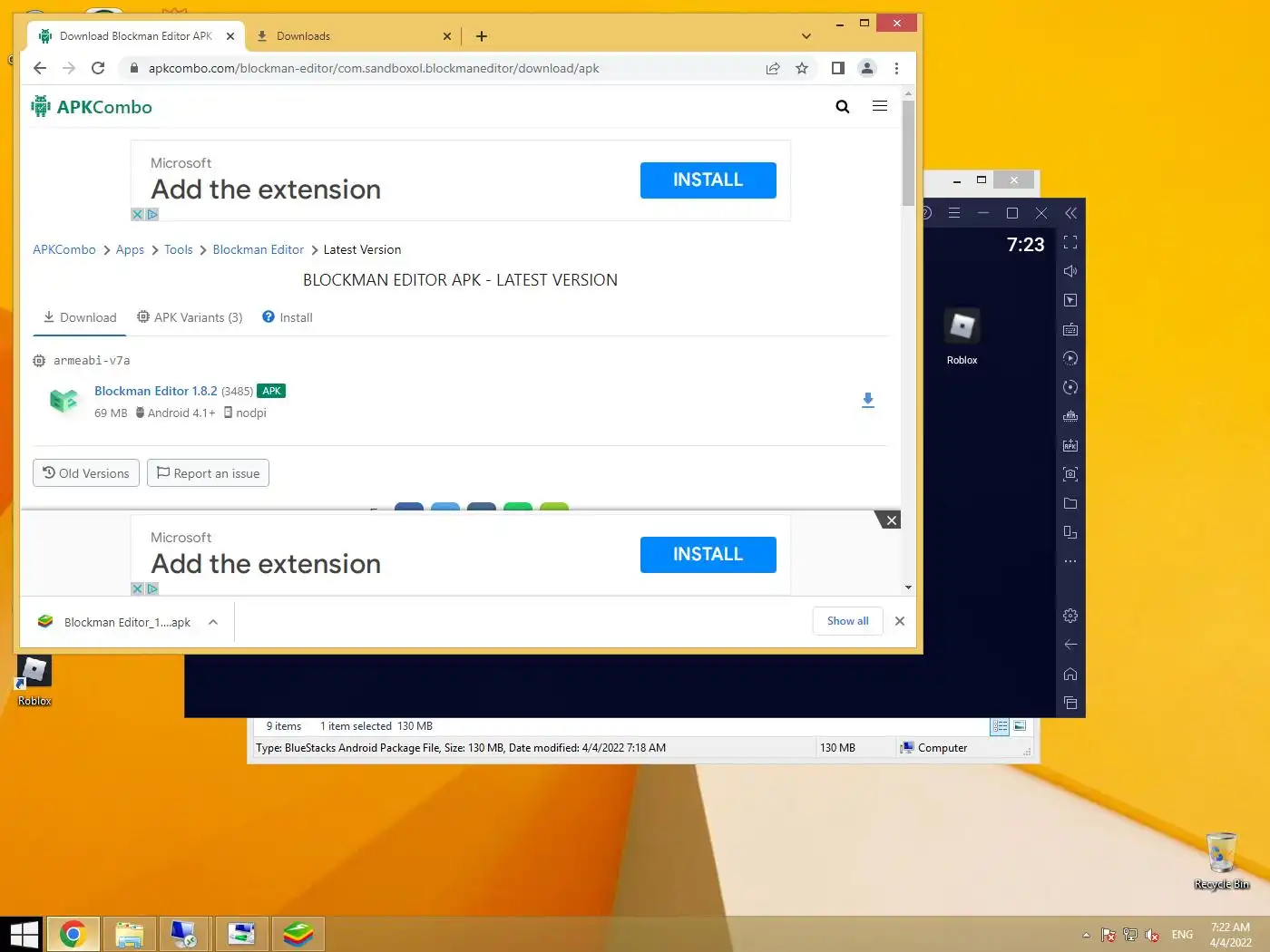Click top INSTALL ad button
The width and height of the screenshot is (1270, 952).
click(708, 180)
